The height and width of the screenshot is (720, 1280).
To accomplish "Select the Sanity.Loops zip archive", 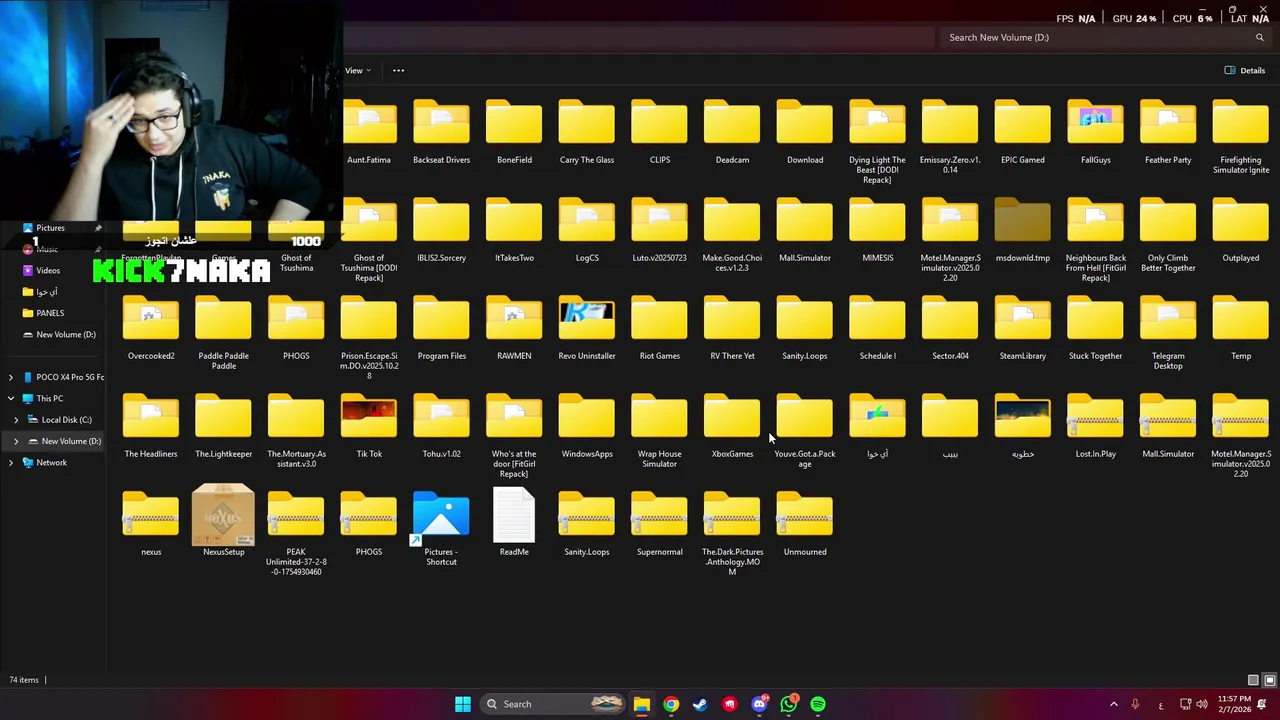I will (587, 524).
